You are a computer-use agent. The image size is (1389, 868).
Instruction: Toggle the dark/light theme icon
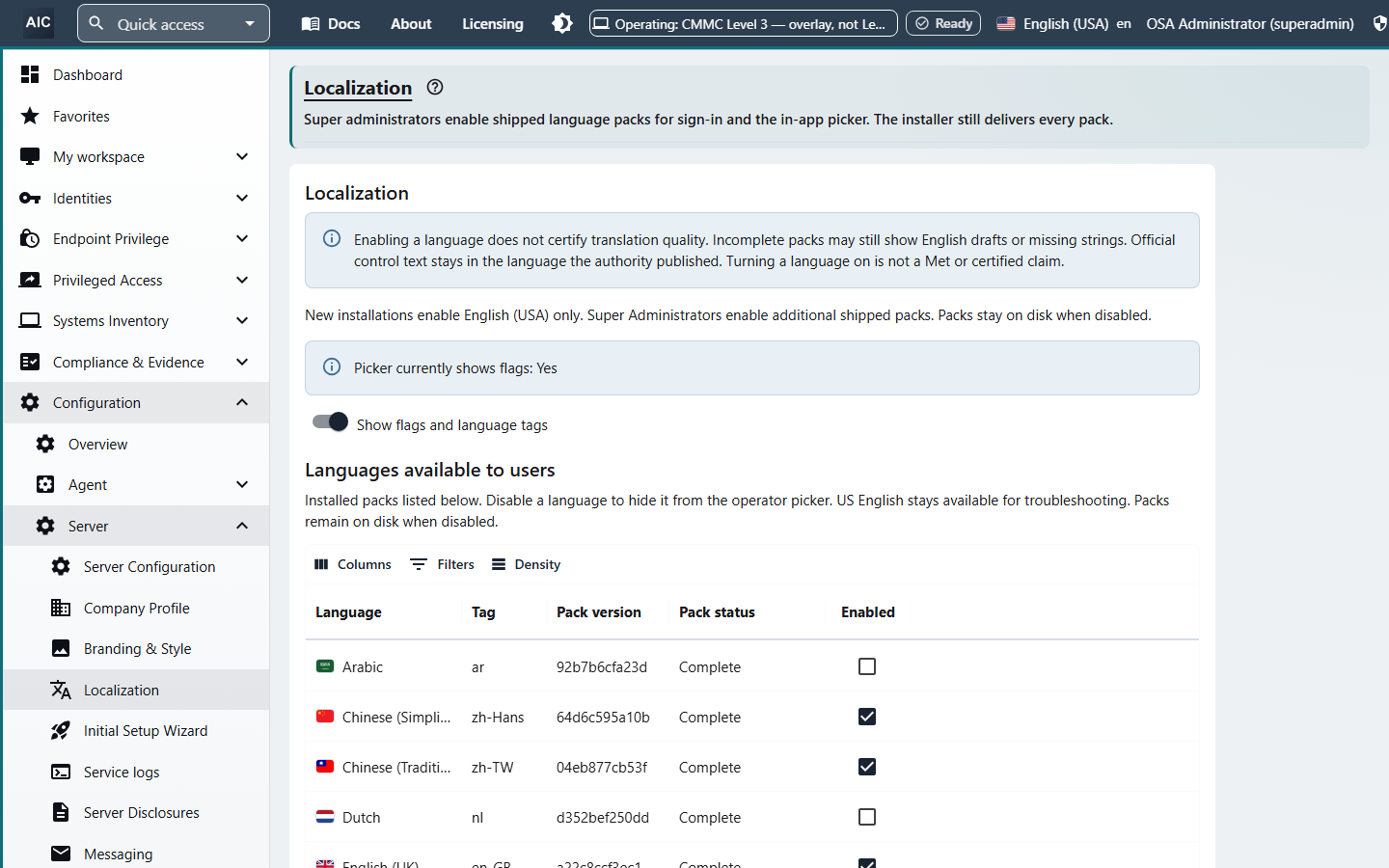coord(562,23)
